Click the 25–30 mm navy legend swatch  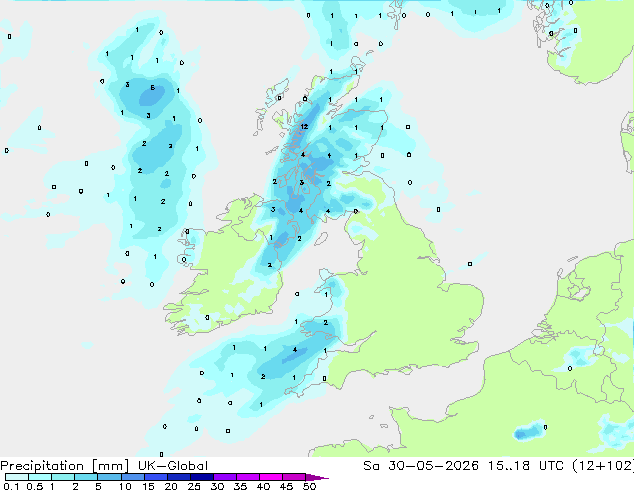[201, 477]
